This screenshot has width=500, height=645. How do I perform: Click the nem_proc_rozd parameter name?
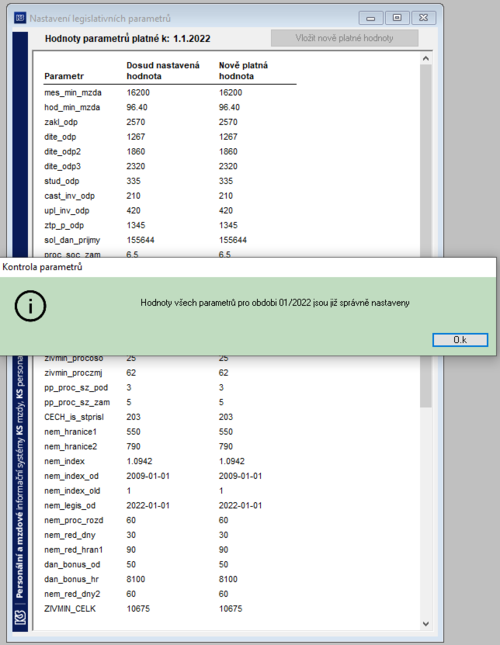[x=74, y=521]
